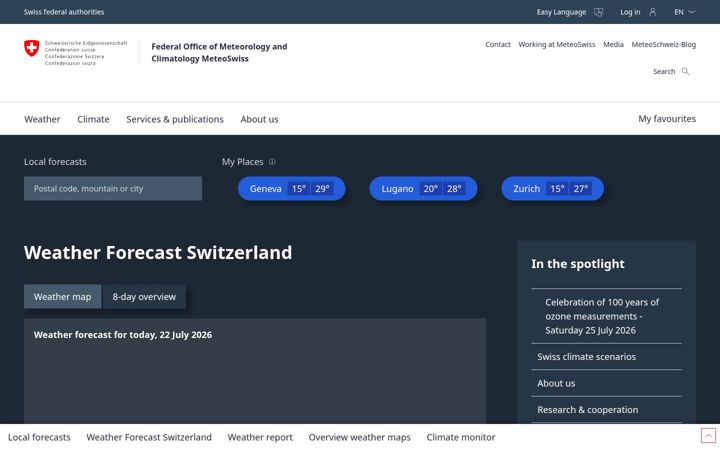Viewport: 720px width, 450px height.
Task: Open the MeteoSchweiz-Blog link
Action: pos(664,45)
